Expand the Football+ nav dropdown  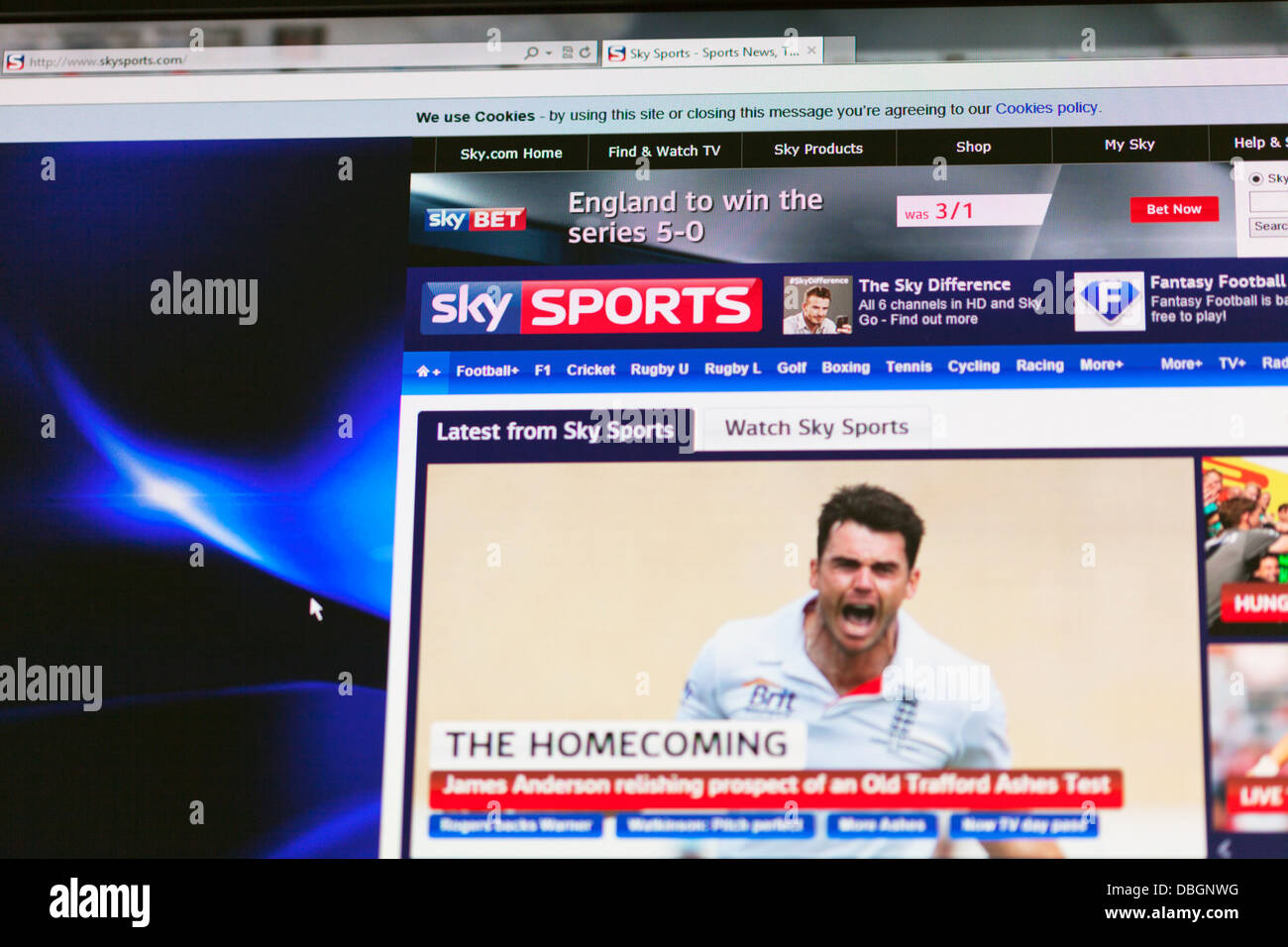point(487,370)
